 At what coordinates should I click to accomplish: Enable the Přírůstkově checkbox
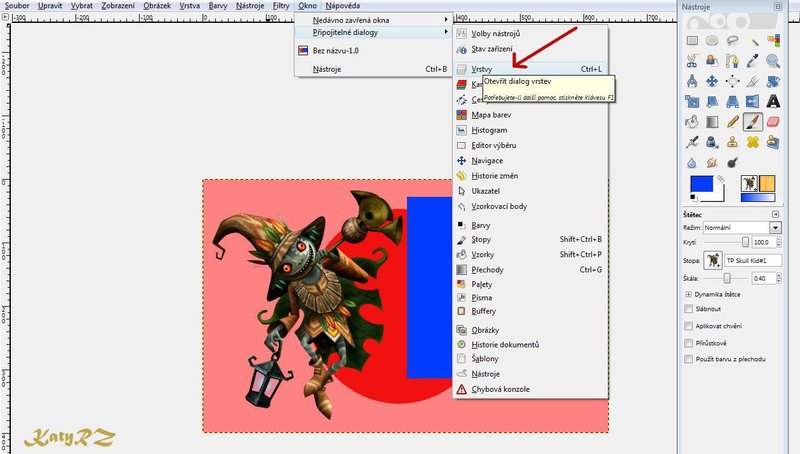coord(688,343)
